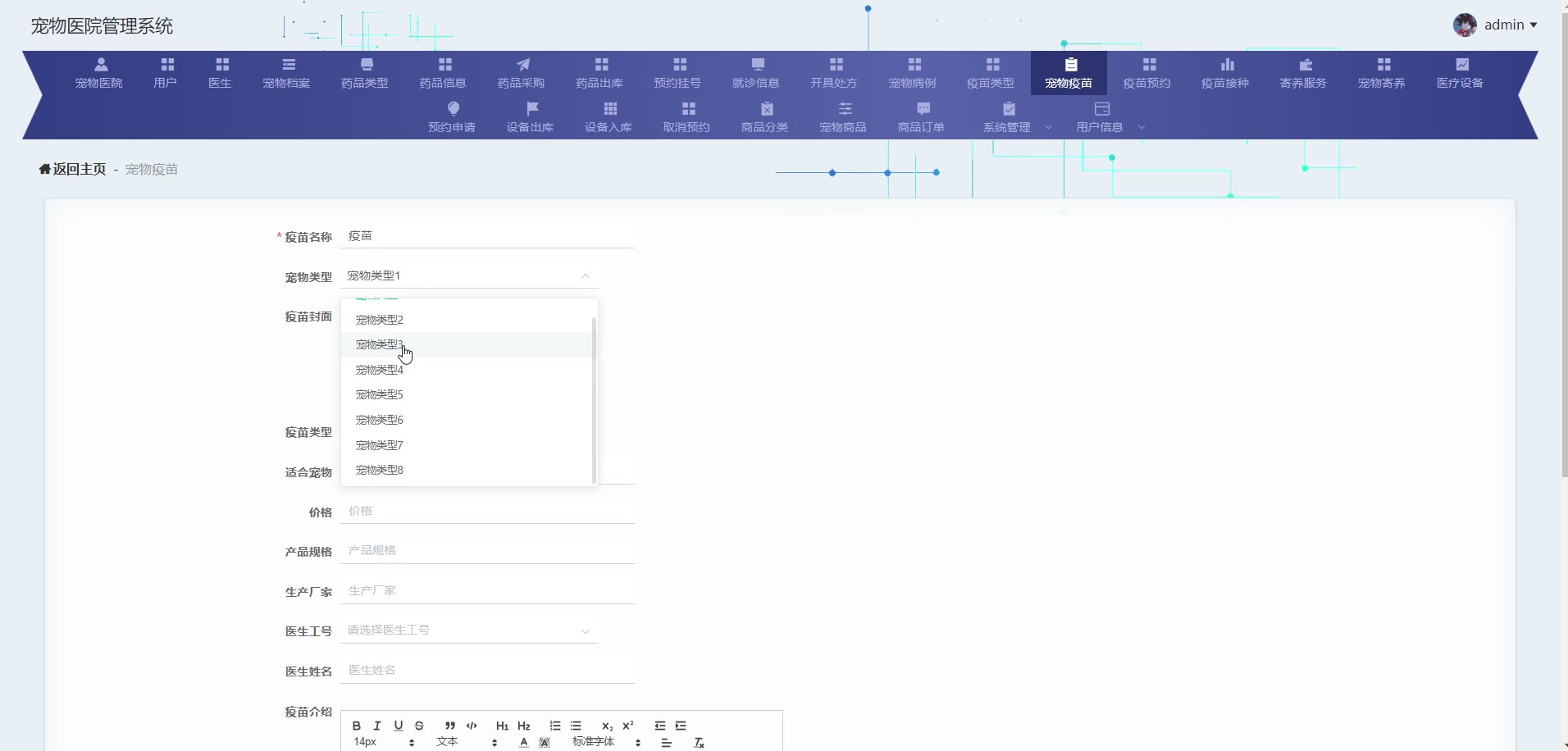The height and width of the screenshot is (751, 1568).
Task: Apply subscript formatting
Action: pos(607,726)
